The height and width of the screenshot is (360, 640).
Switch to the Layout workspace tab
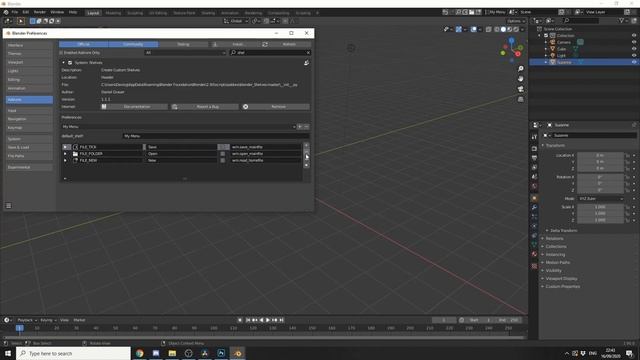pos(93,13)
